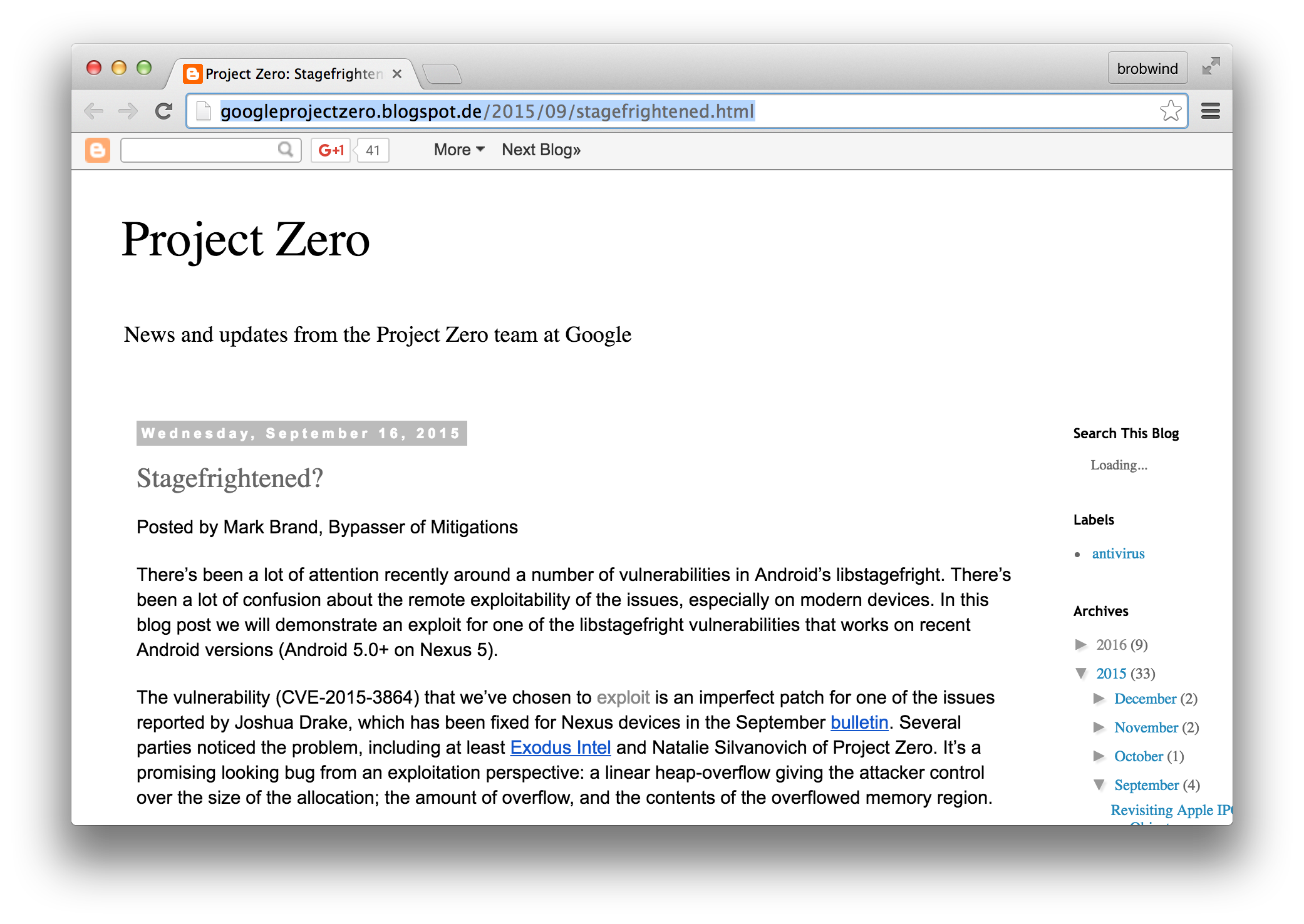Click the blog tagline about Project Zero team
This screenshot has height=924, width=1304.
click(x=377, y=335)
